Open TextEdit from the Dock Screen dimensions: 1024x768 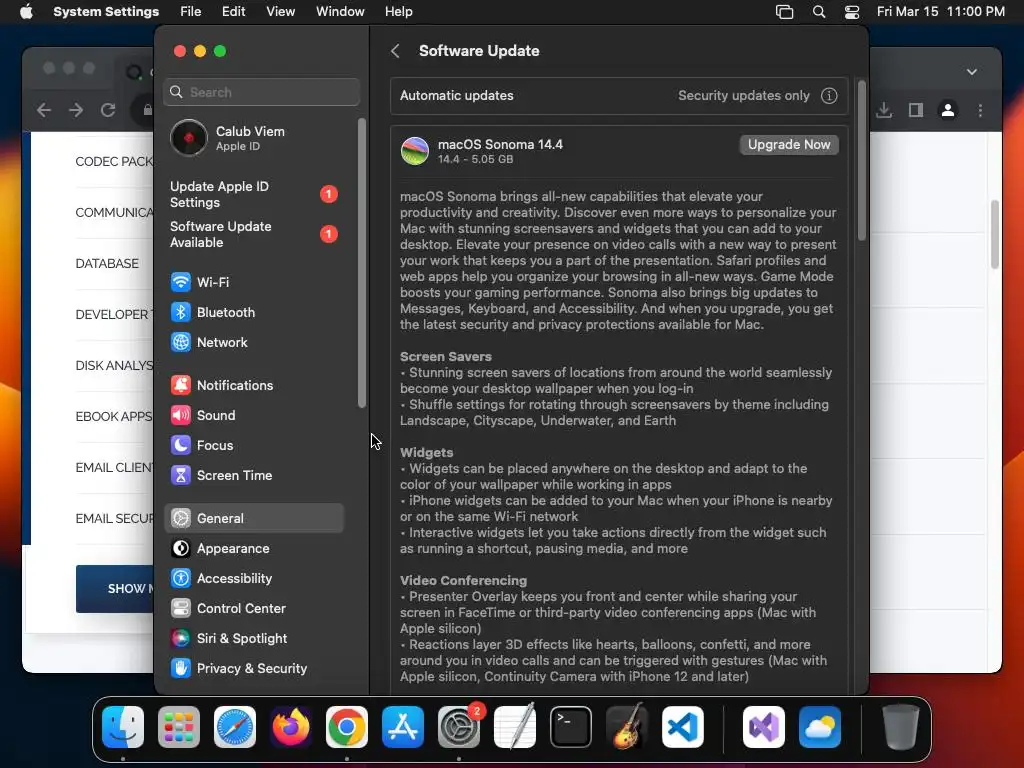515,727
